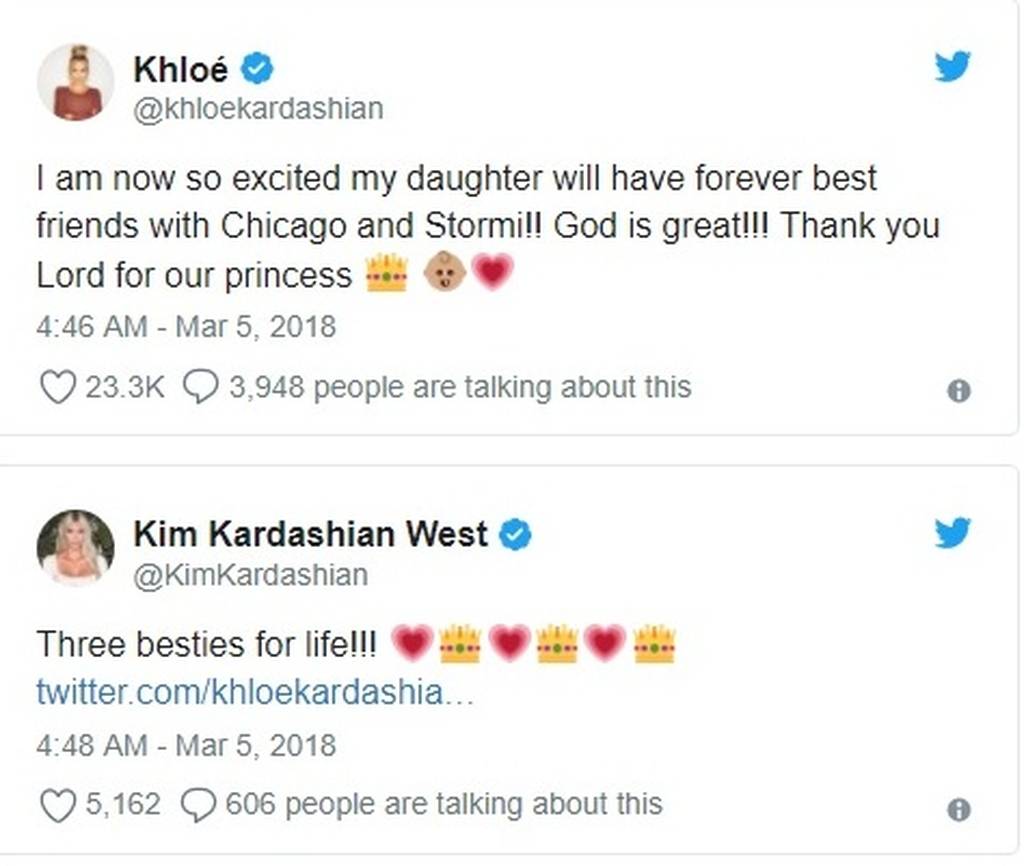Click "3,948 people are talking about this"

[460, 387]
